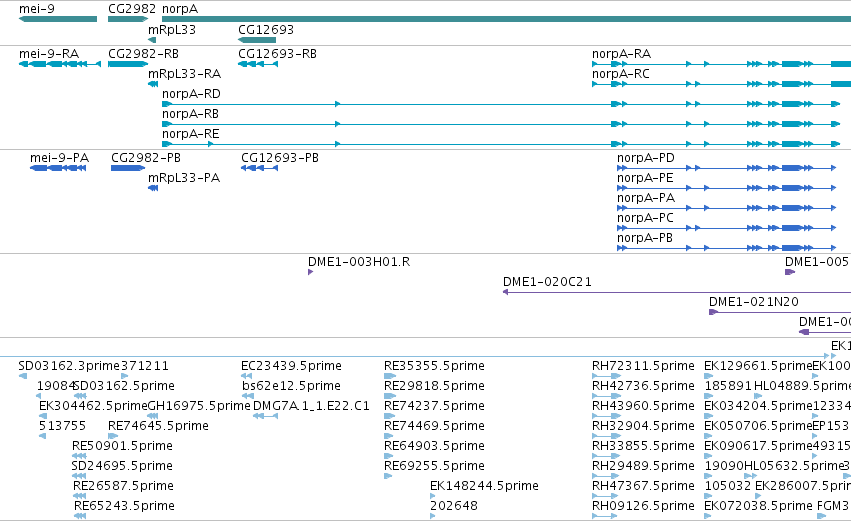Select the DMG7A.1_1.E22.C1 EST label

point(312,406)
